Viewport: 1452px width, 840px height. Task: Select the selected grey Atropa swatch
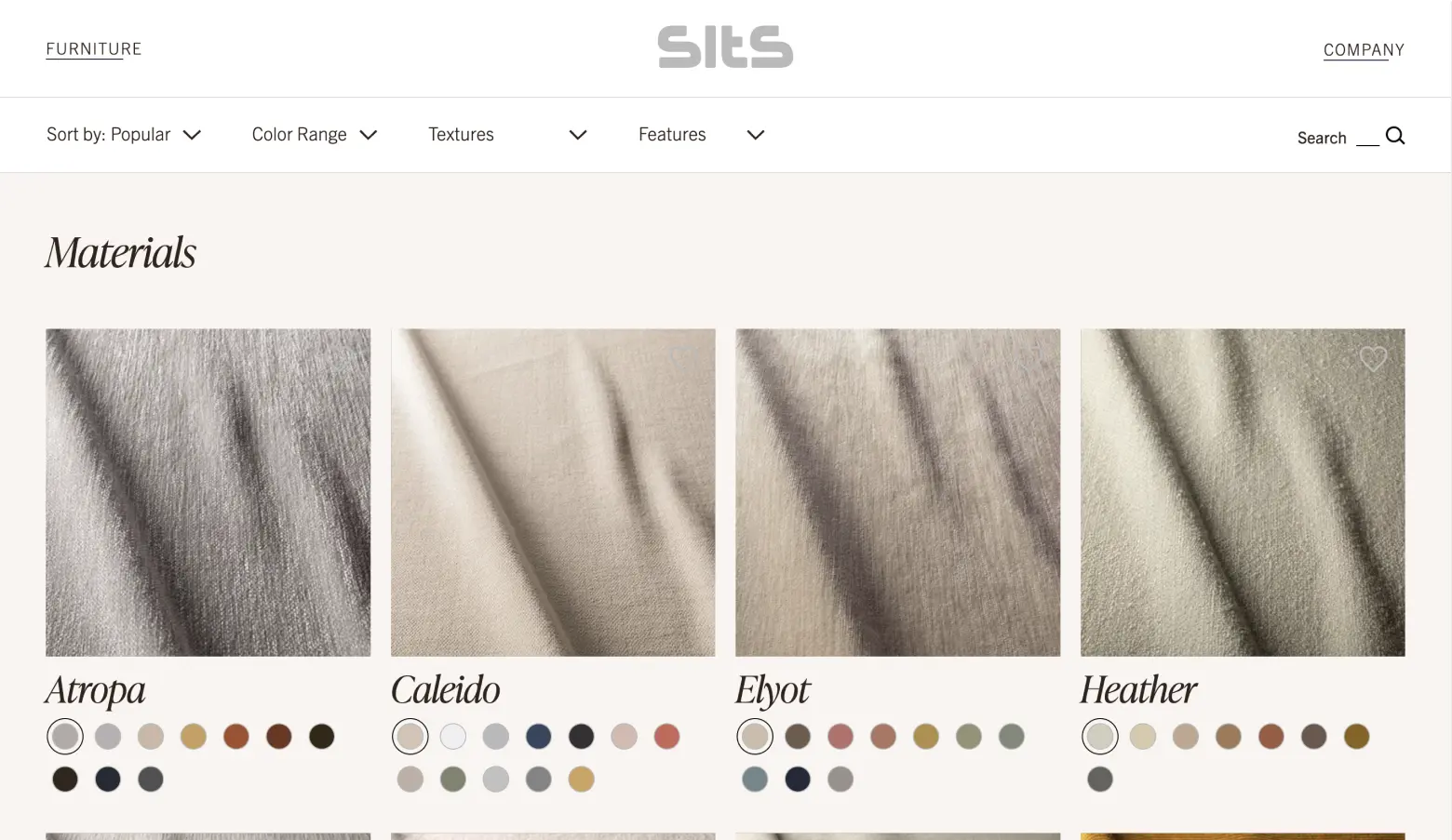click(x=65, y=737)
